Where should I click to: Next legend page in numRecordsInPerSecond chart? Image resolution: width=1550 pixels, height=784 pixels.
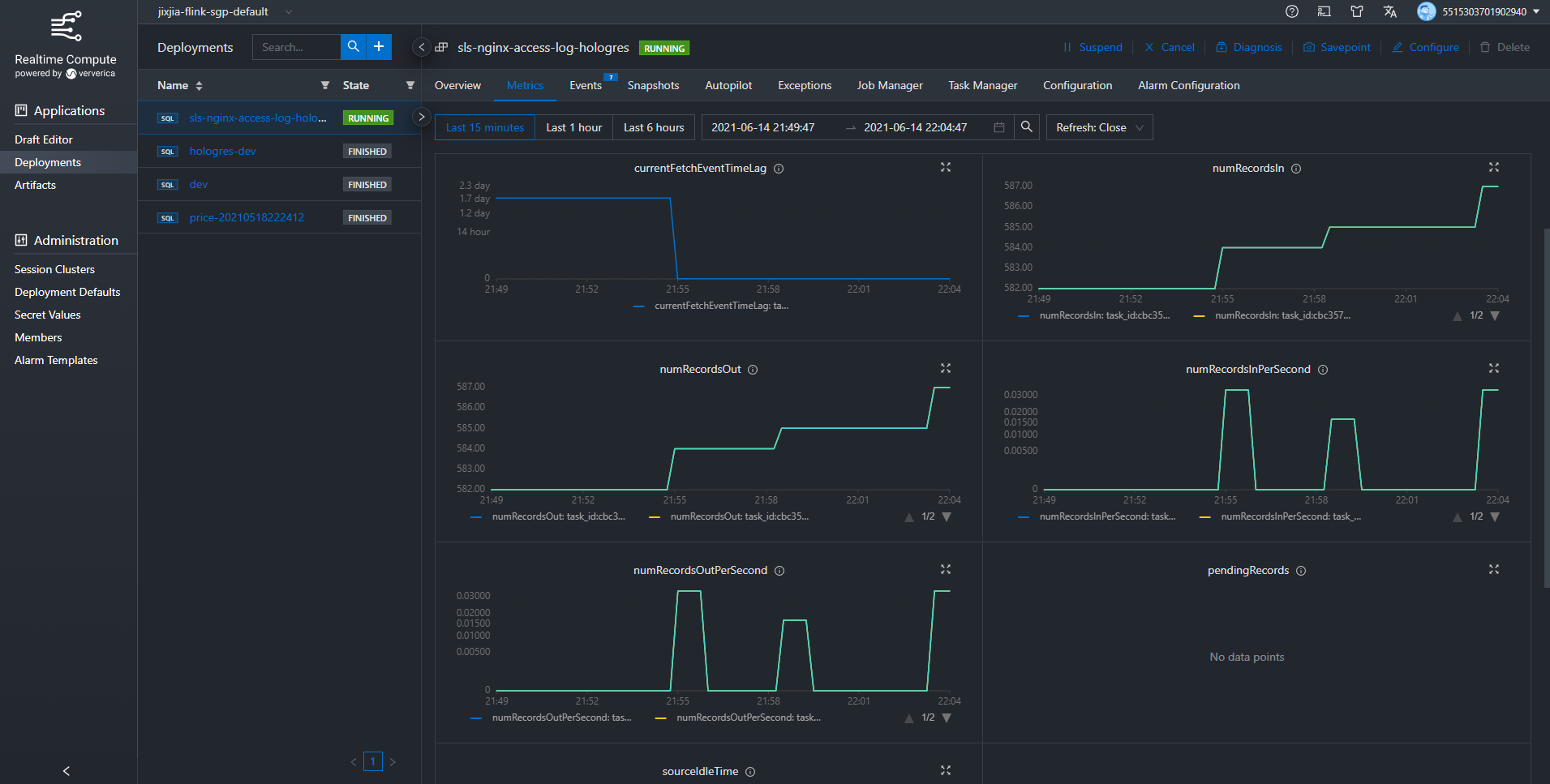(1495, 516)
